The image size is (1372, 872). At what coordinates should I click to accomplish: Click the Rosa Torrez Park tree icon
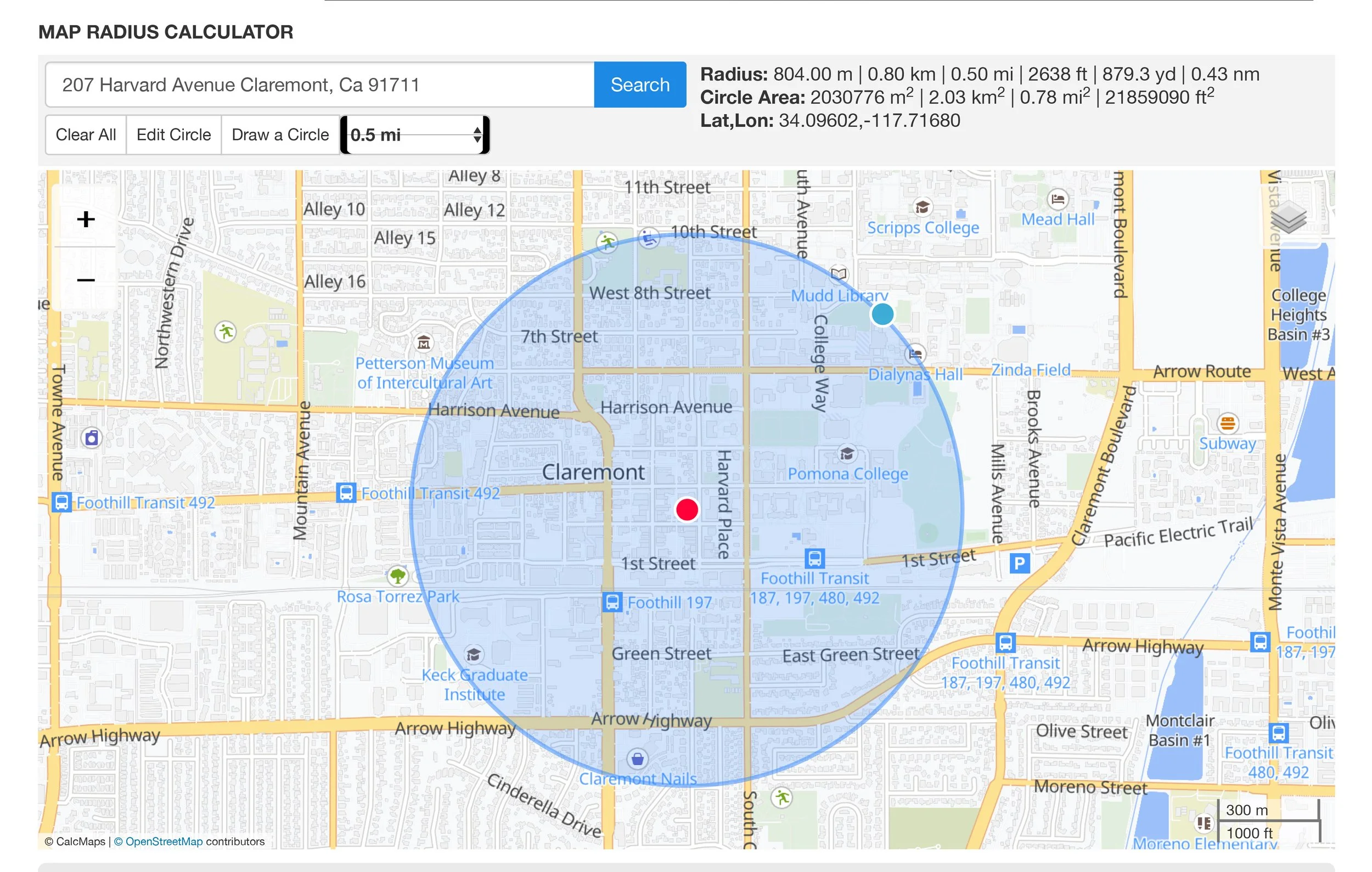[397, 576]
